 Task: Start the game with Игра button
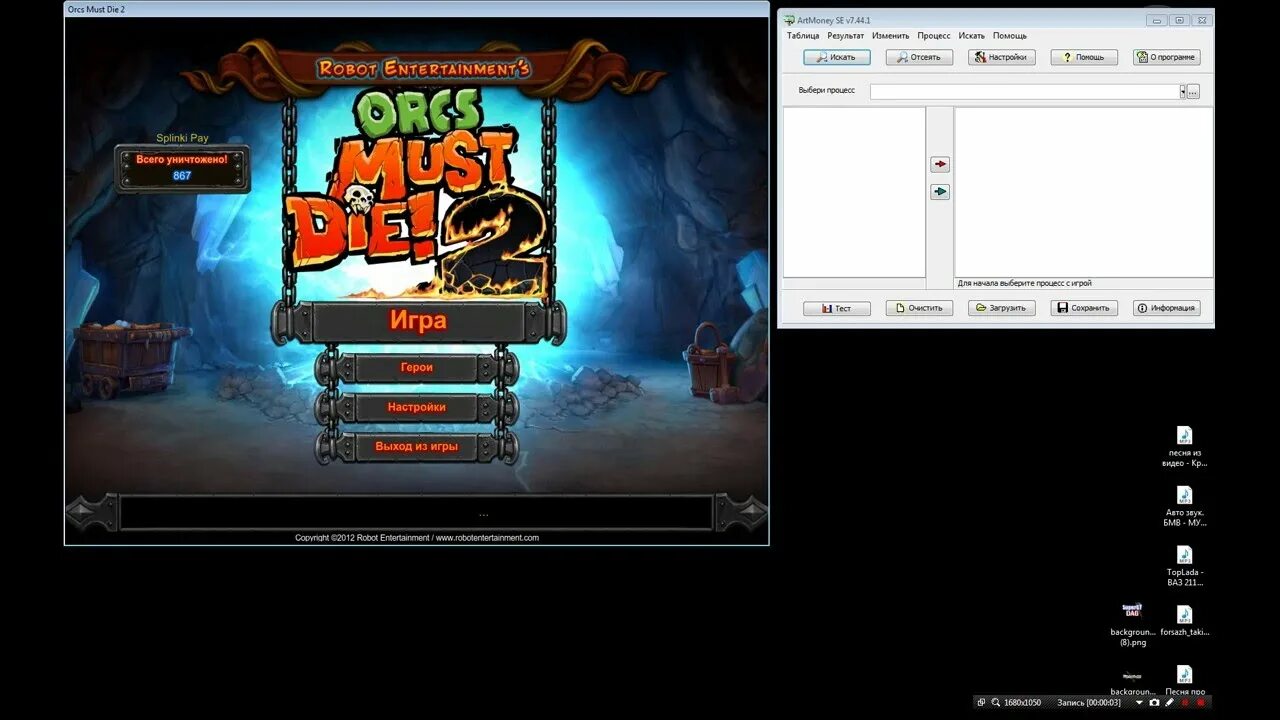pyautogui.click(x=418, y=322)
